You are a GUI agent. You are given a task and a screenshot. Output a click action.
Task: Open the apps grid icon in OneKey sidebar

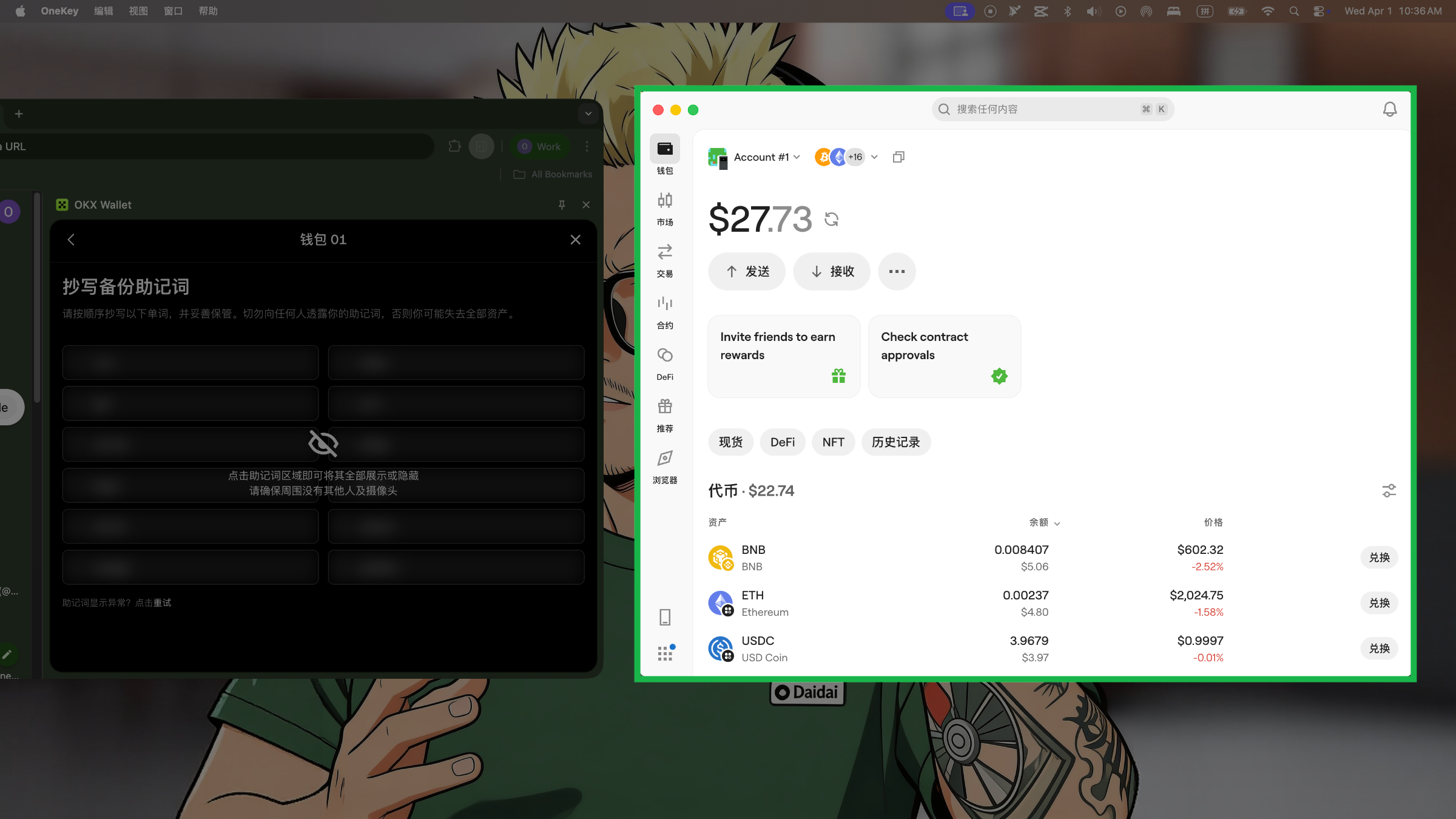click(666, 653)
